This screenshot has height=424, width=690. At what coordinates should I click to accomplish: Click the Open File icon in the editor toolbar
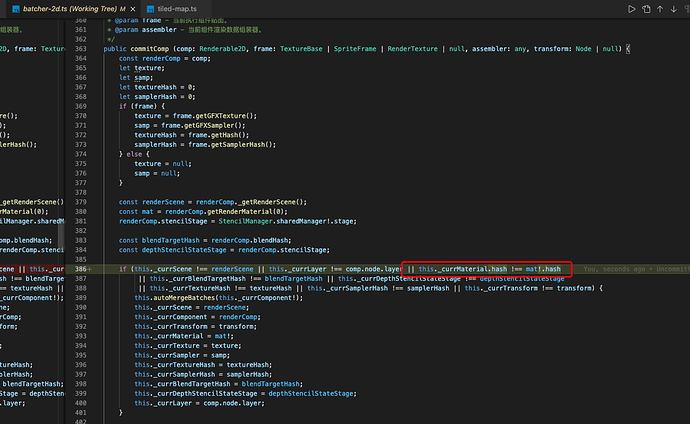646,9
